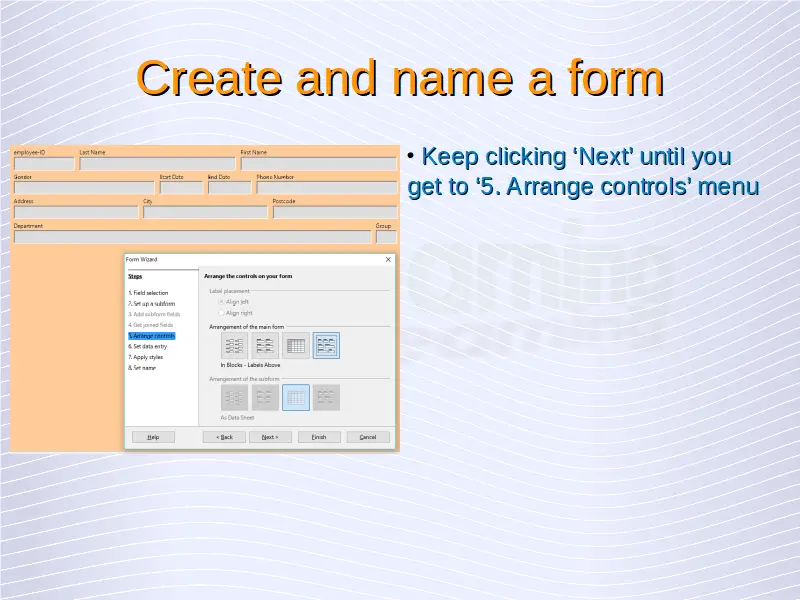The height and width of the screenshot is (600, 800).
Task: Close the Form Wizard window
Action: coord(388,260)
